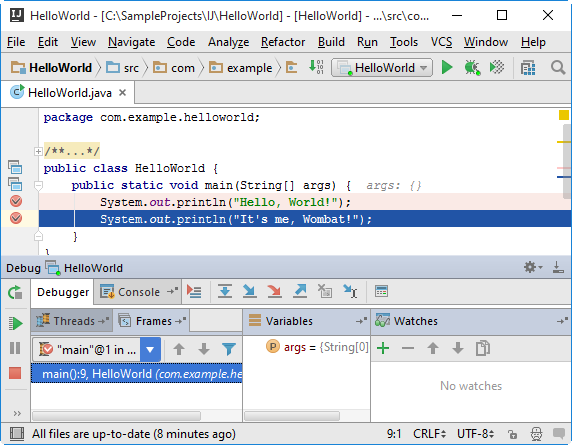Click the Frames horizontal scrollbar
The image size is (572, 445).
pyautogui.click(x=116, y=416)
